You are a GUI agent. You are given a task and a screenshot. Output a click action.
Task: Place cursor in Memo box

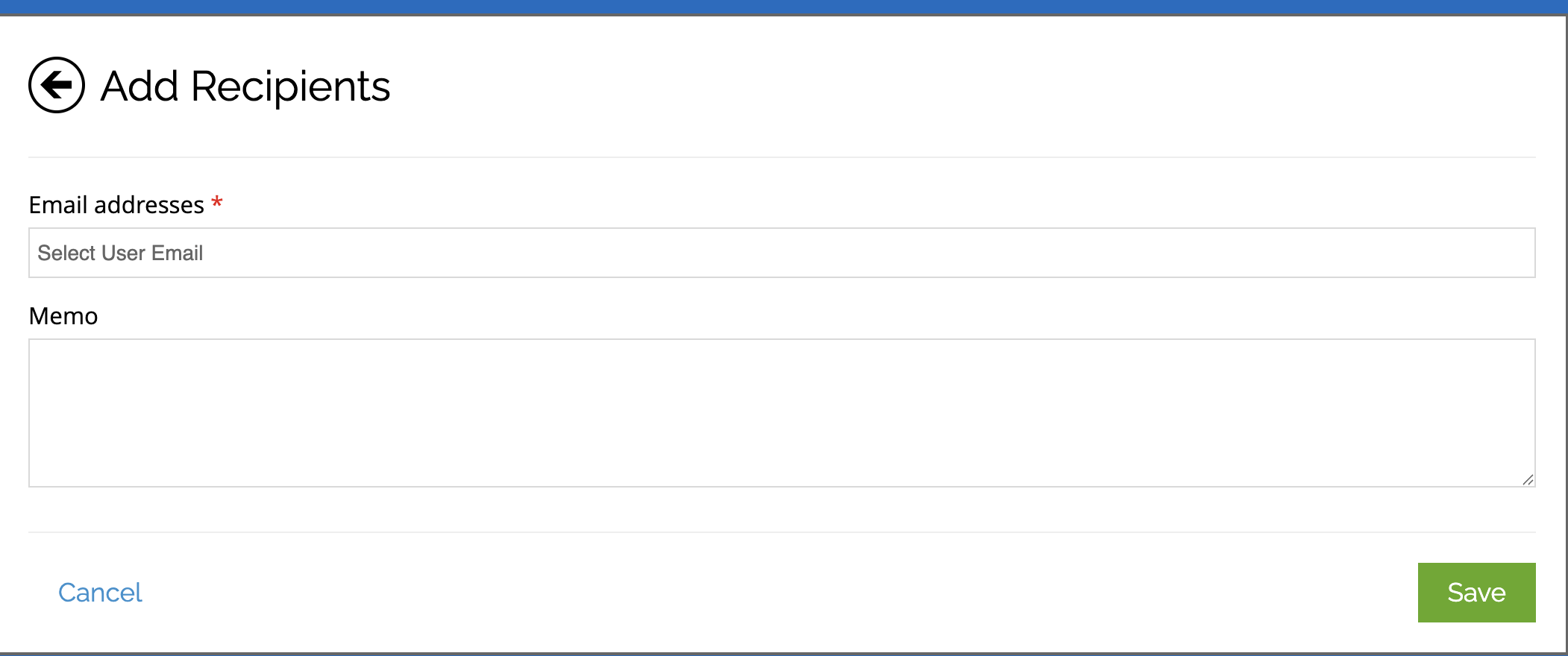point(781,412)
